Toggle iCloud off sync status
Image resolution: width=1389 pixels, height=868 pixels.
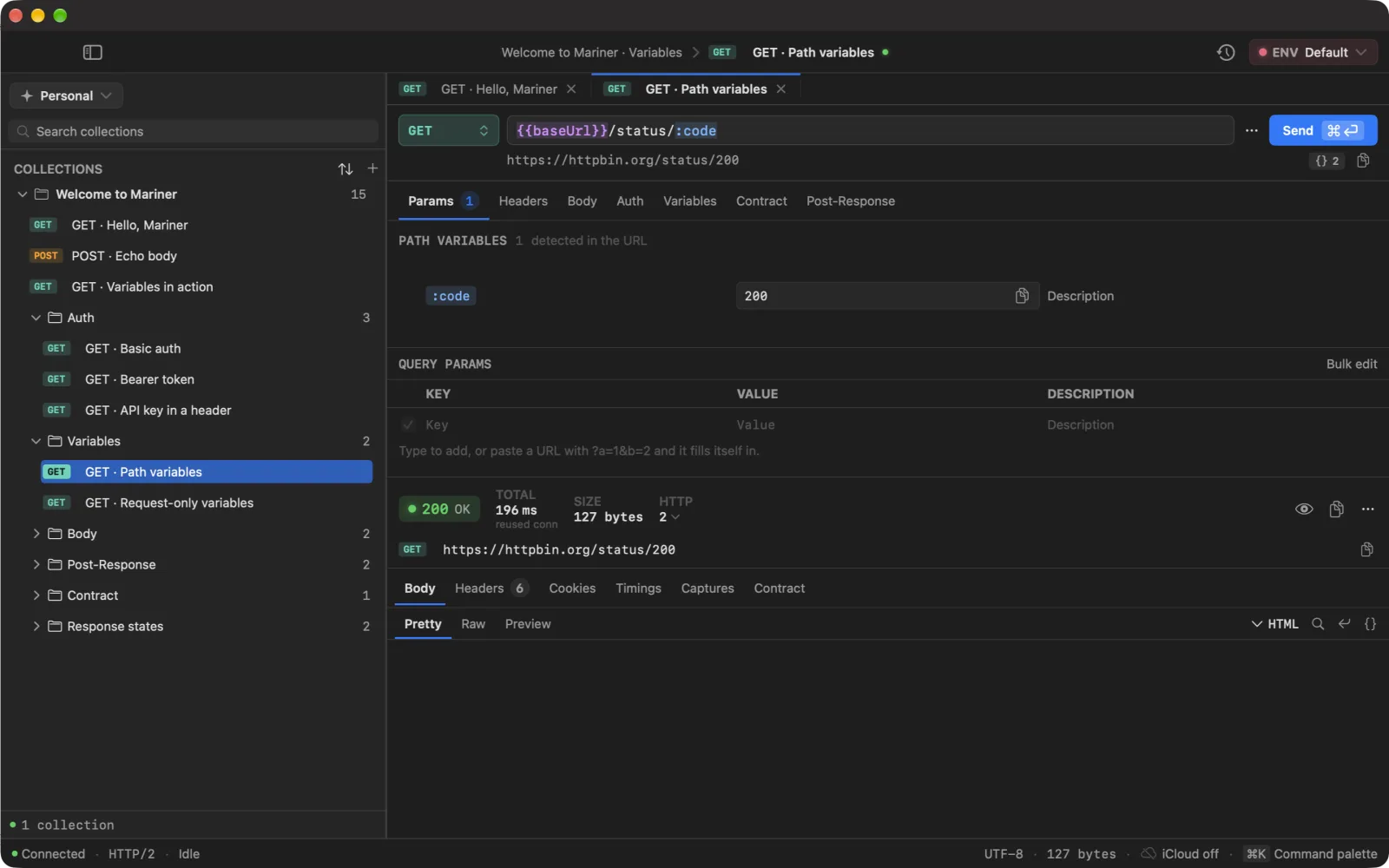click(1180, 853)
